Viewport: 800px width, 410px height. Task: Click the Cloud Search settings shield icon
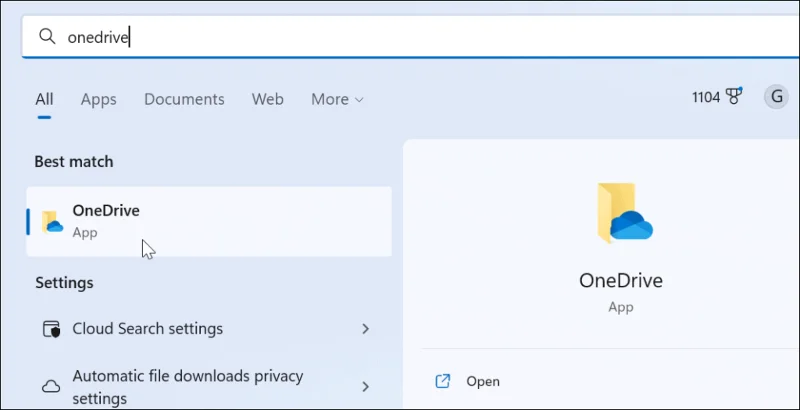click(51, 329)
